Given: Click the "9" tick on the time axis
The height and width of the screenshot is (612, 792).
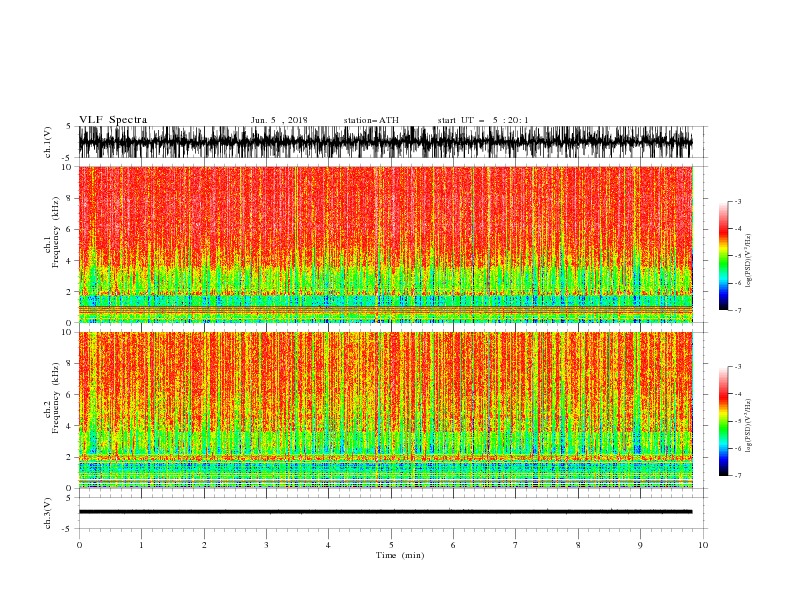Looking at the screenshot, I should point(640,545).
